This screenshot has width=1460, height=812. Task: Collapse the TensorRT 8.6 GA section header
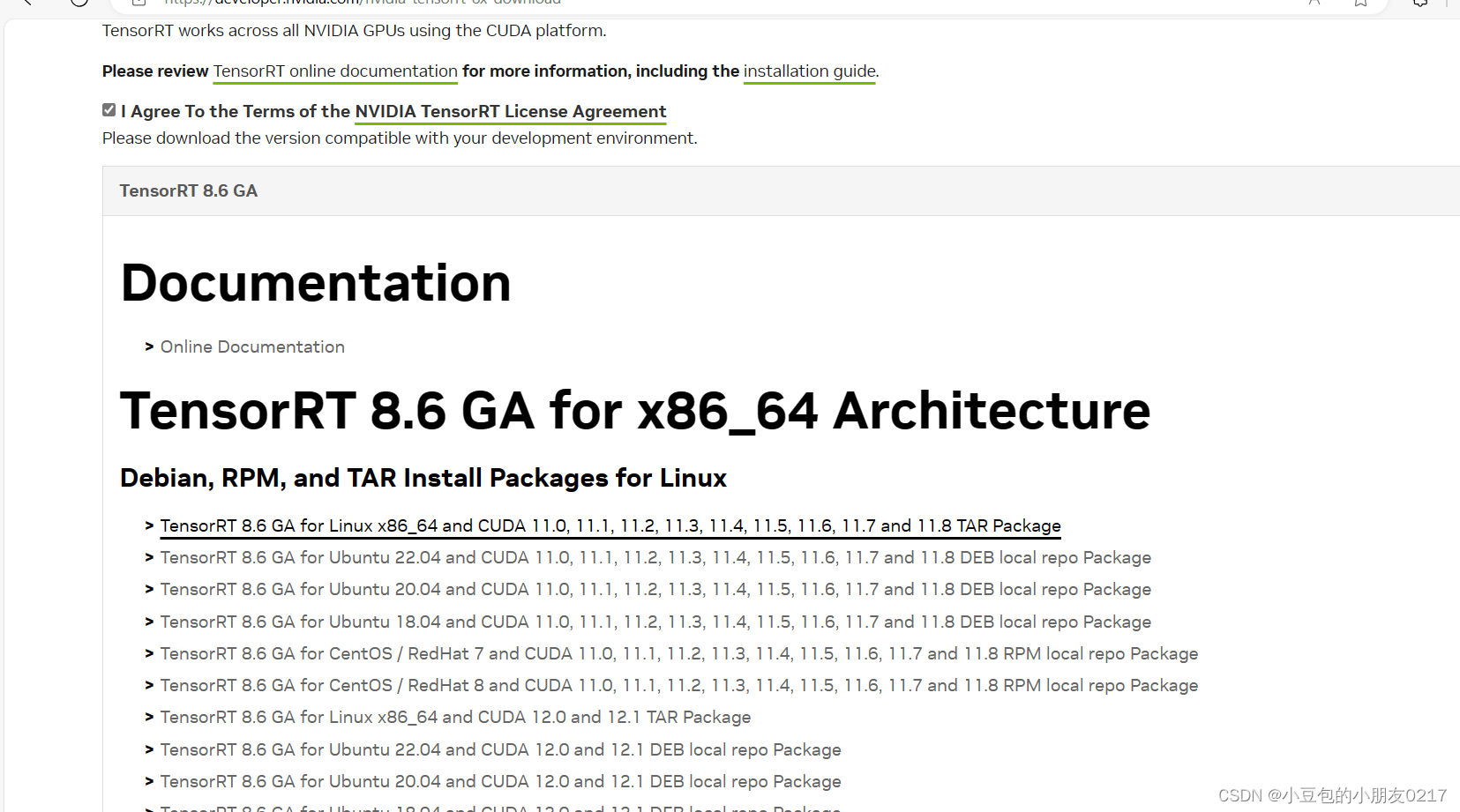(x=781, y=190)
